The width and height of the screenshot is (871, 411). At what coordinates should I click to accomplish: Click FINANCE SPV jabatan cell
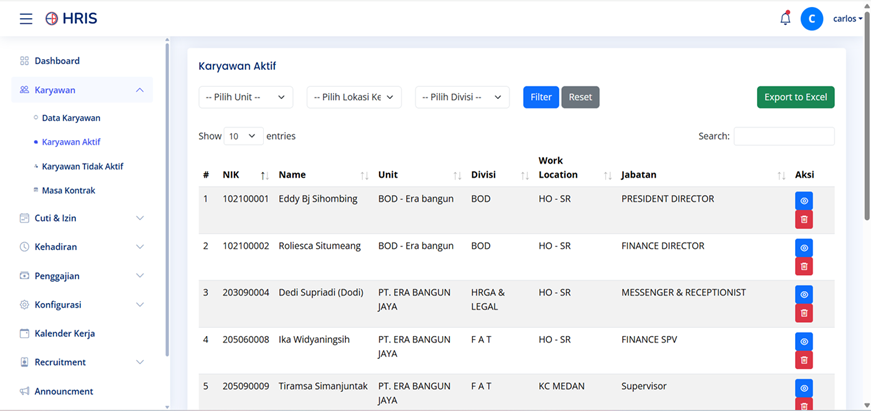(649, 339)
